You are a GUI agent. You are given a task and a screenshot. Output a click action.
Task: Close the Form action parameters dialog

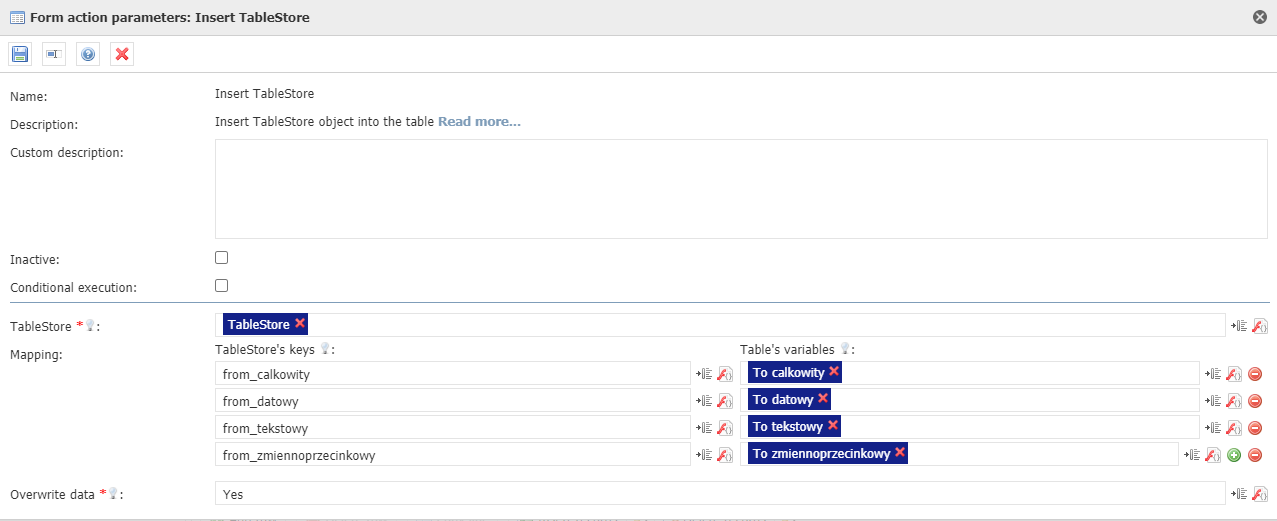pyautogui.click(x=1260, y=17)
